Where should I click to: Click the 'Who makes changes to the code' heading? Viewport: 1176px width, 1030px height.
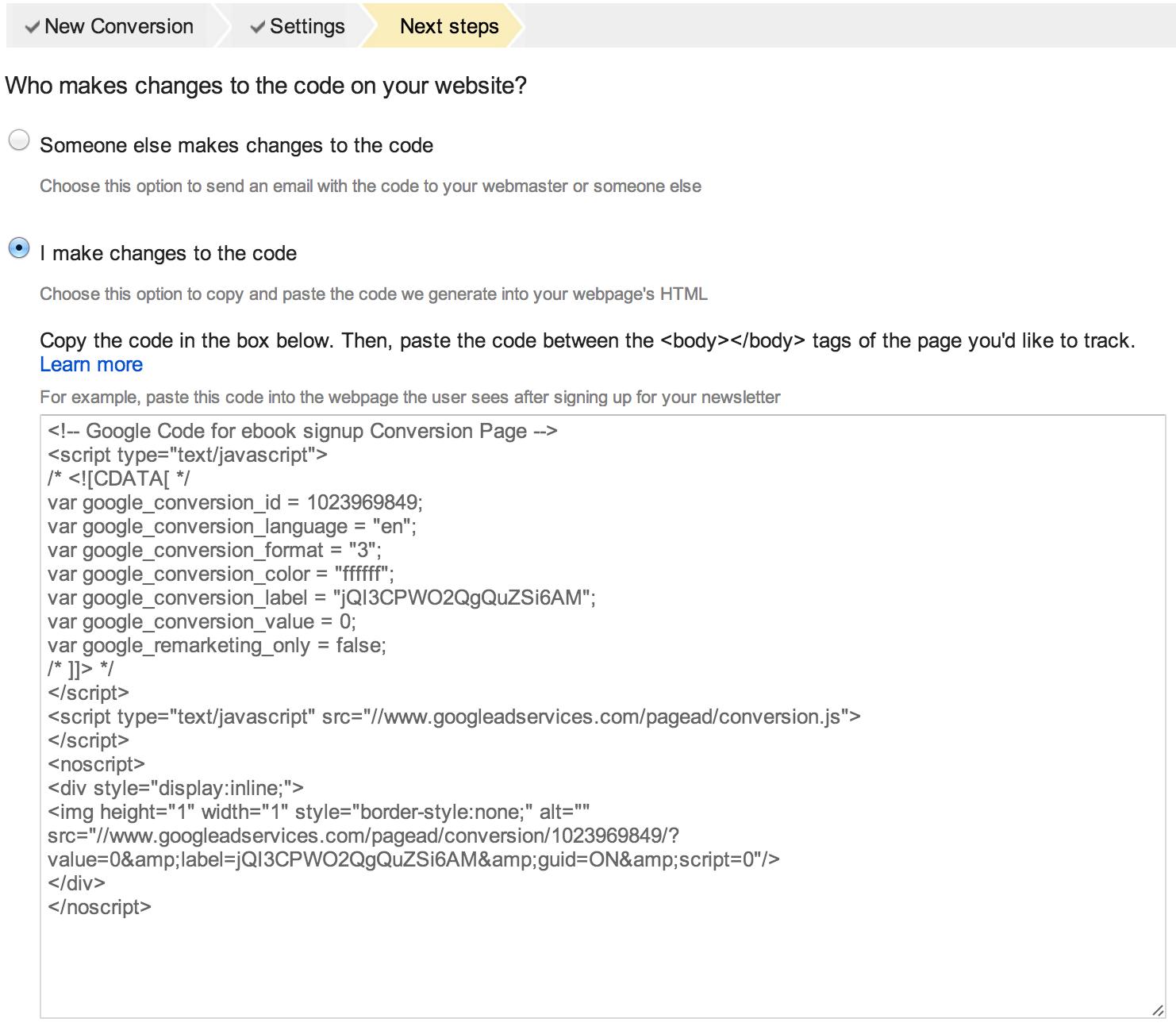click(266, 86)
